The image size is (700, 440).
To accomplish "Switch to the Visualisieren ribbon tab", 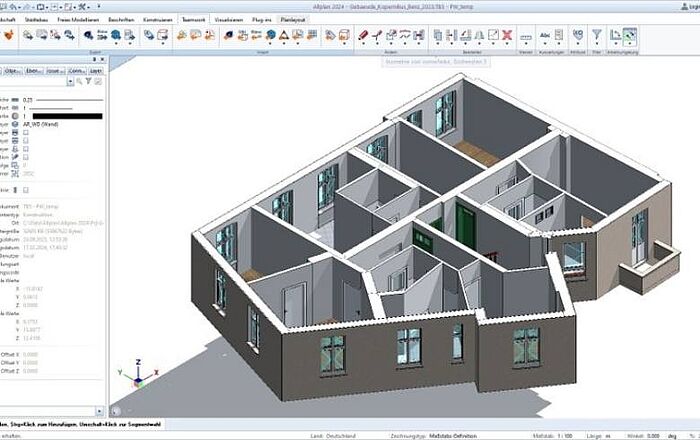I will coord(227,17).
